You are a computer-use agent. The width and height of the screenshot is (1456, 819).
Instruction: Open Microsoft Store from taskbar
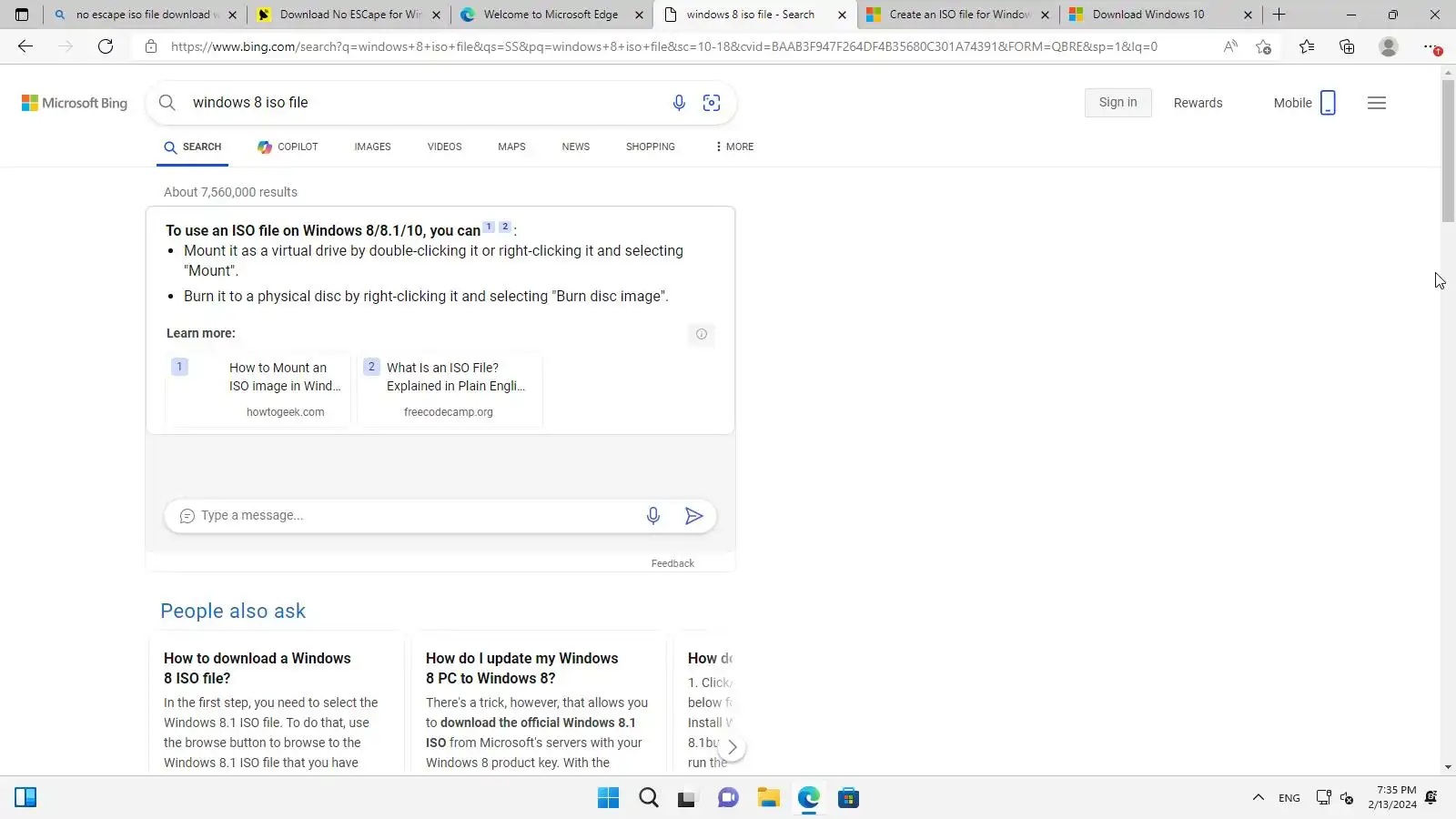[849, 798]
